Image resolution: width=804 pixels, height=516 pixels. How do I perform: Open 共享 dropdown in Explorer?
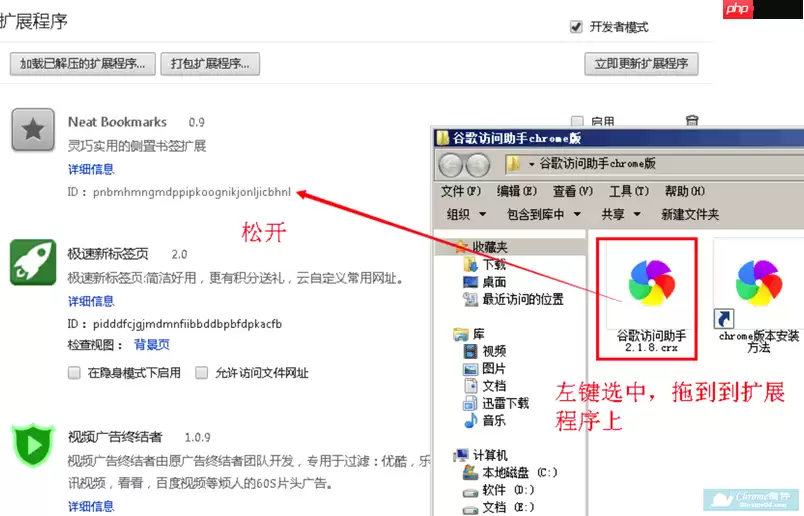pos(621,214)
